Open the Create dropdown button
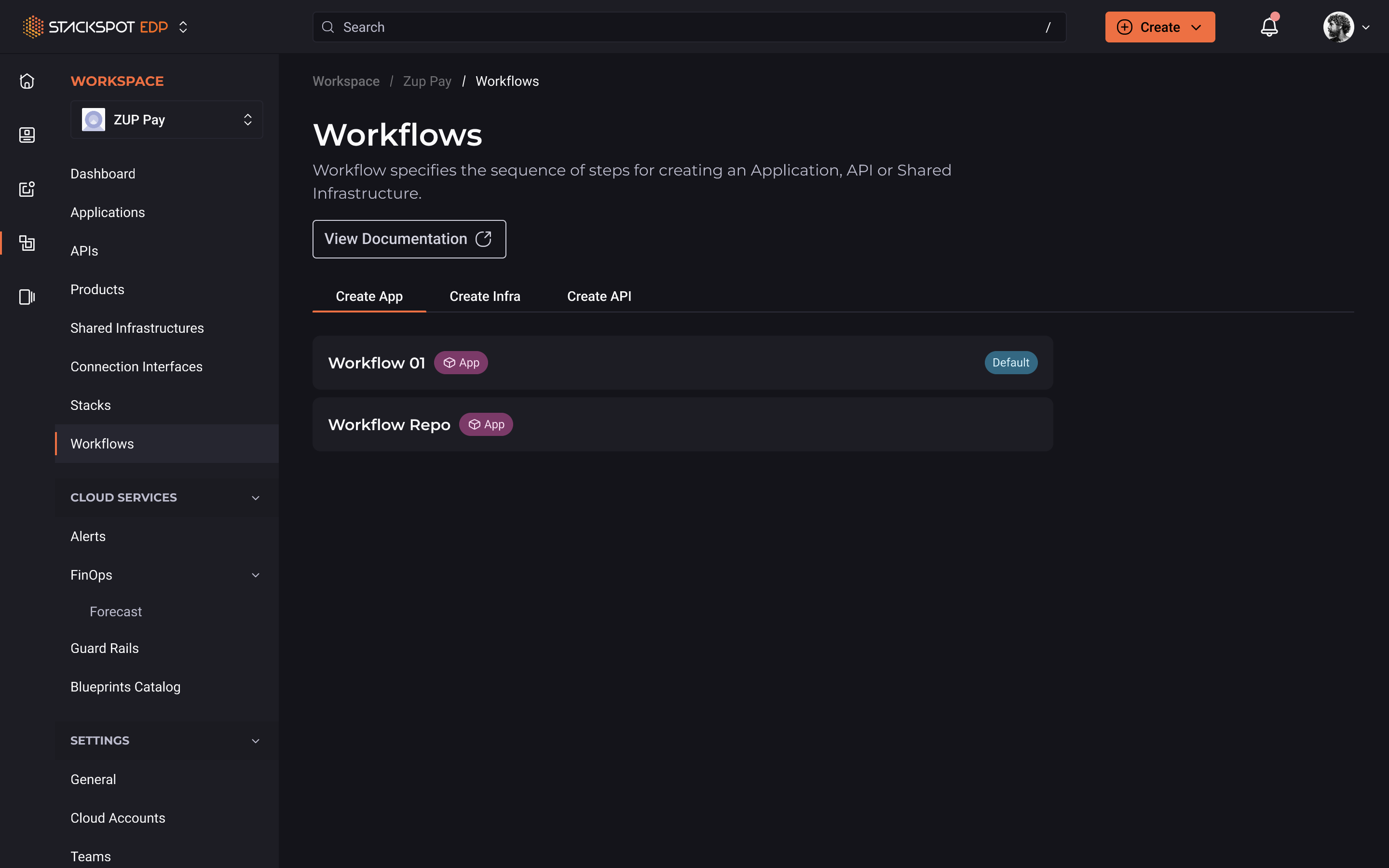 pos(1159,27)
